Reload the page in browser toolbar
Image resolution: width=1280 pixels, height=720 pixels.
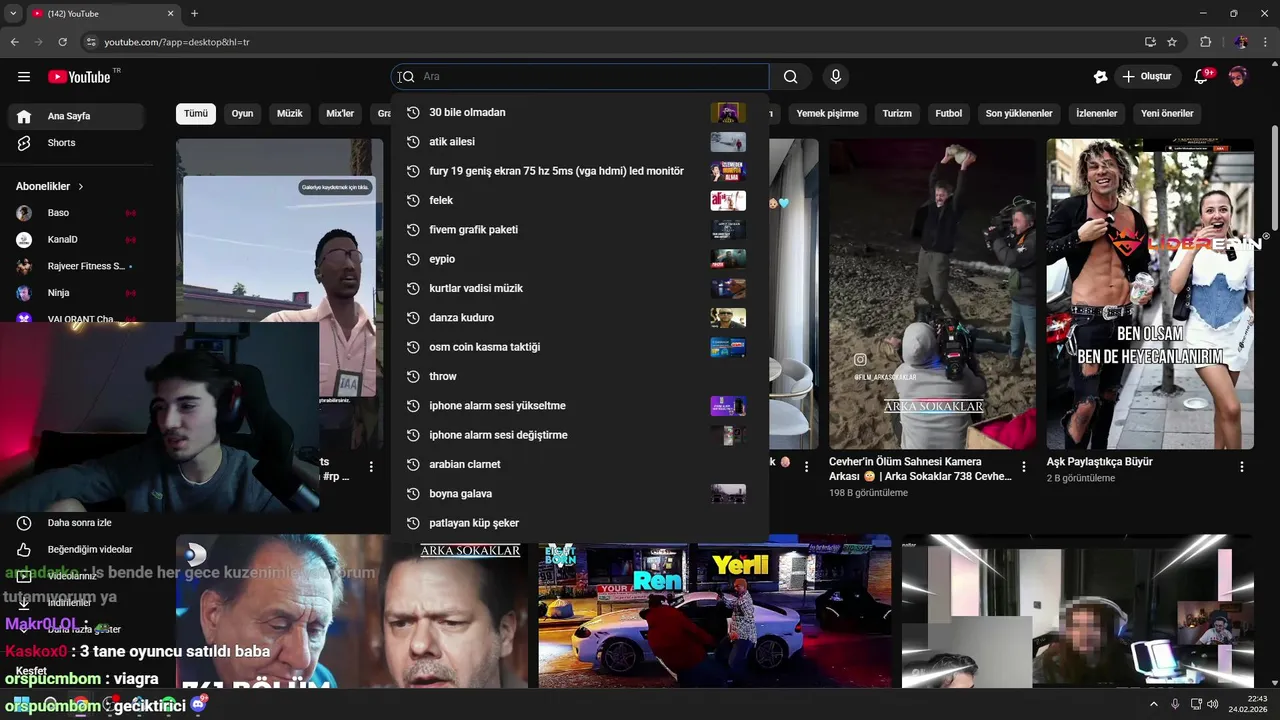click(x=63, y=42)
